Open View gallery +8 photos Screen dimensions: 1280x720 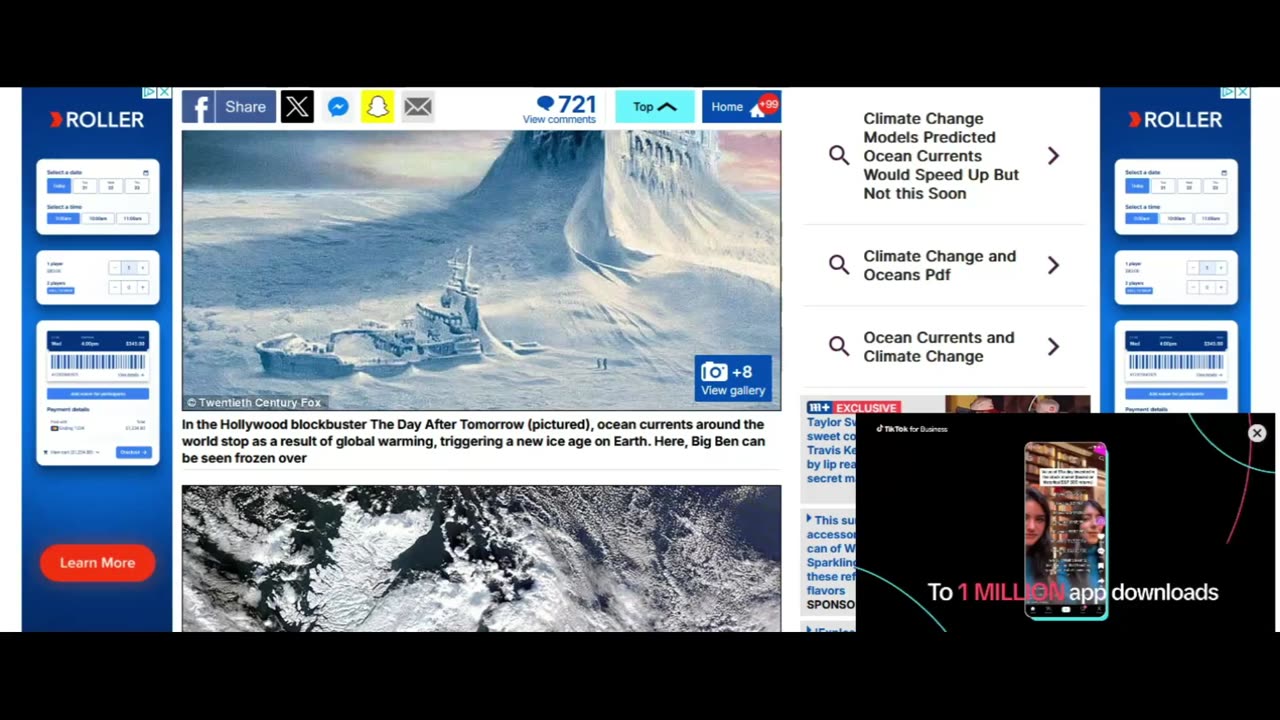pos(733,379)
